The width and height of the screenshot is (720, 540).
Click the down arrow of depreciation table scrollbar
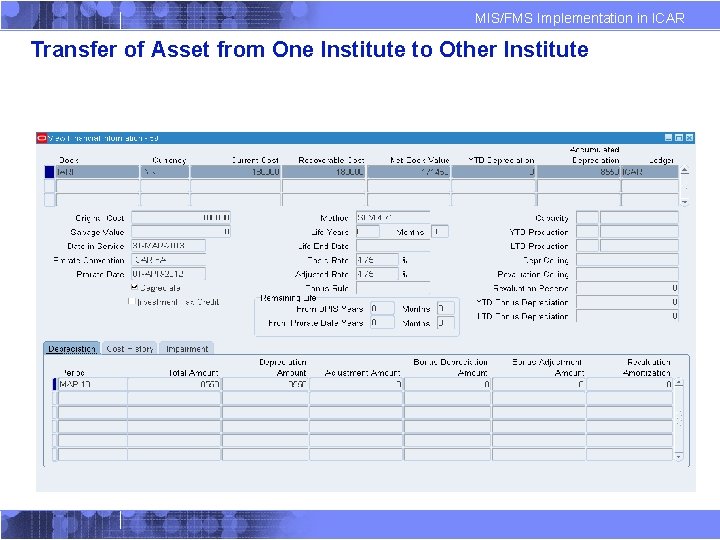679,456
